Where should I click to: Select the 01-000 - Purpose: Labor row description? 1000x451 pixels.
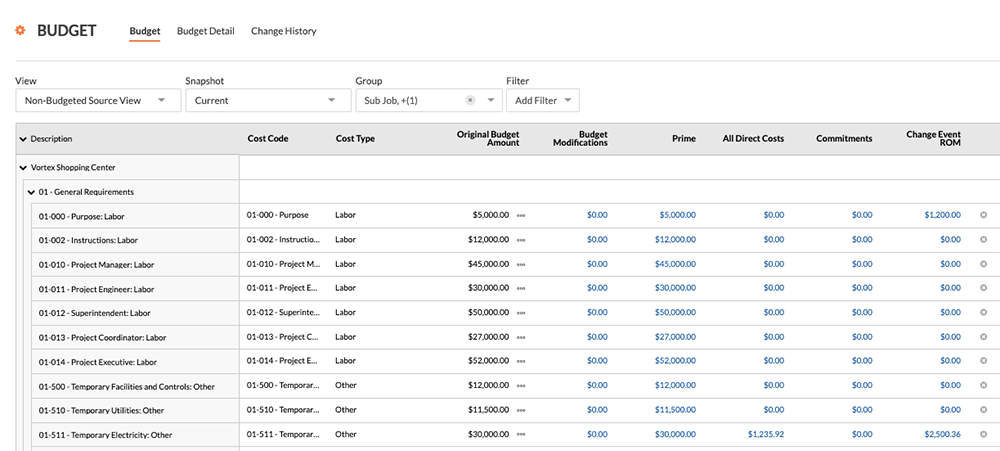[x=82, y=216]
